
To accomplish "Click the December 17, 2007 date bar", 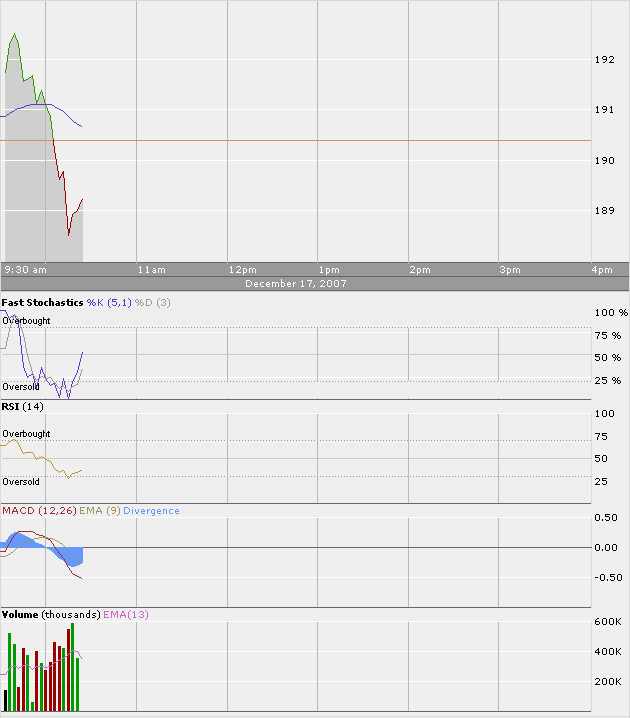I will 315,283.
